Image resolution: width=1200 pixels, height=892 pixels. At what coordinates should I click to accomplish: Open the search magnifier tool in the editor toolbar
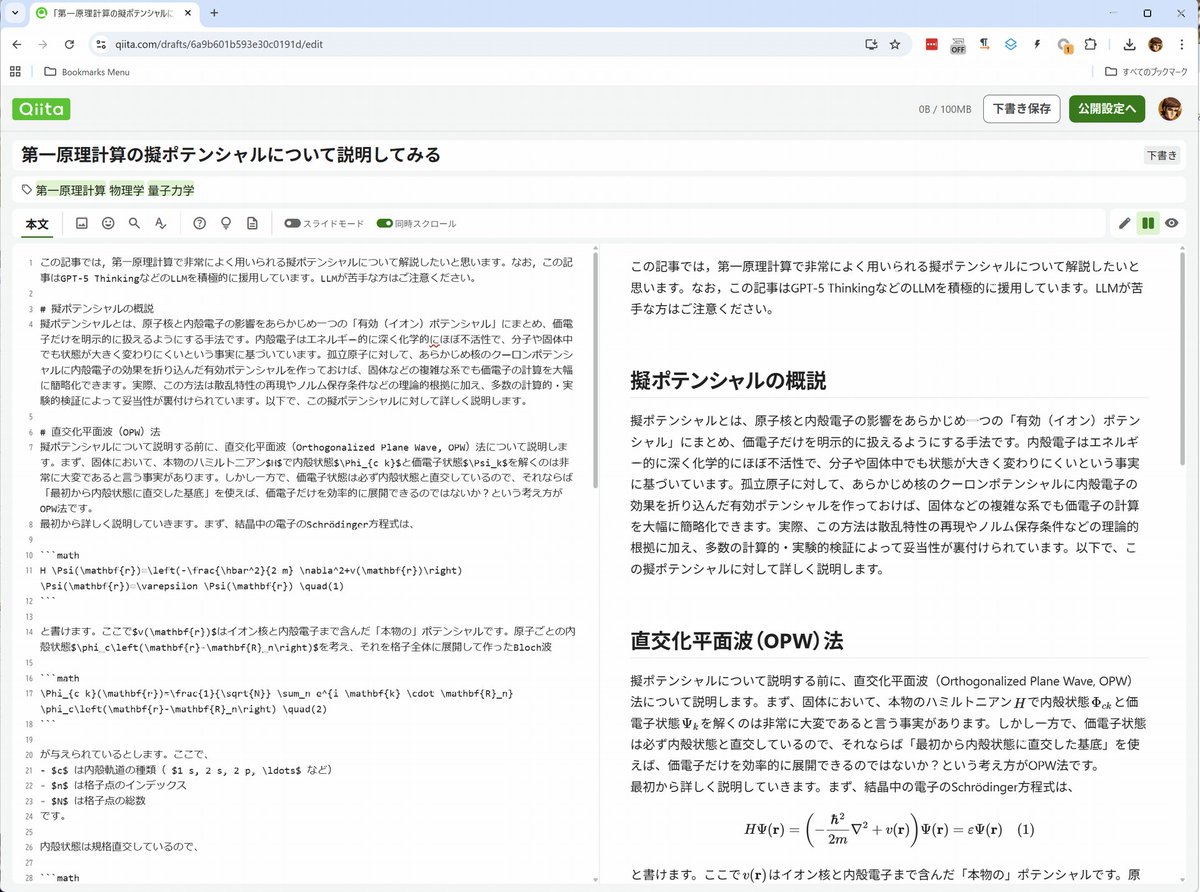click(x=134, y=223)
